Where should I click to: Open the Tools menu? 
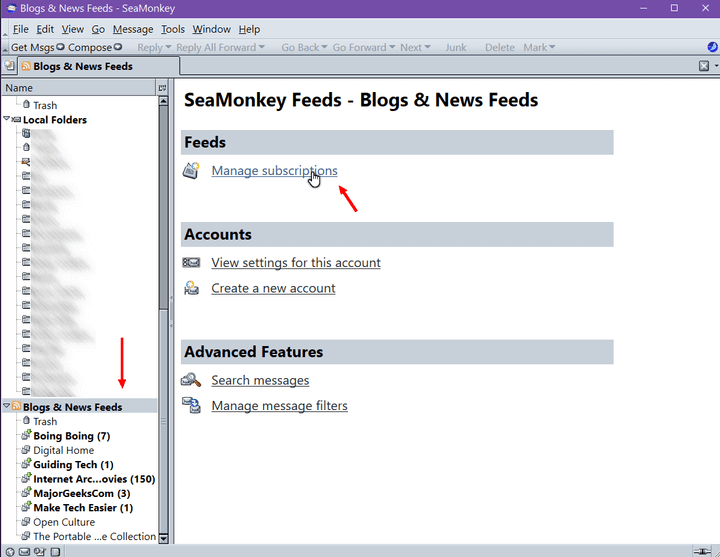pos(173,29)
